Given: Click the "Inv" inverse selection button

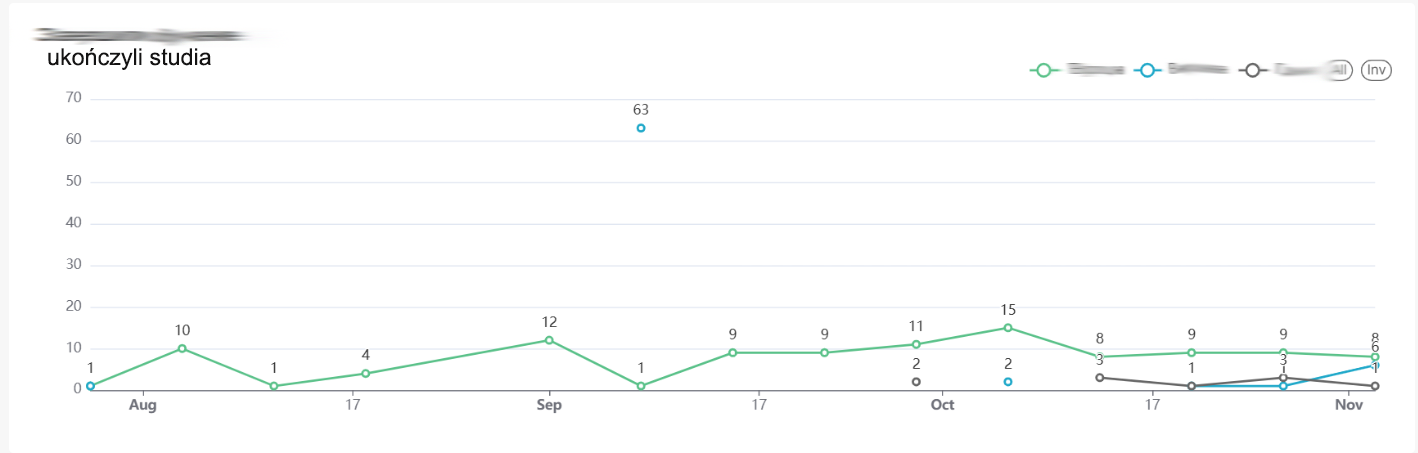Looking at the screenshot, I should pyautogui.click(x=1376, y=70).
